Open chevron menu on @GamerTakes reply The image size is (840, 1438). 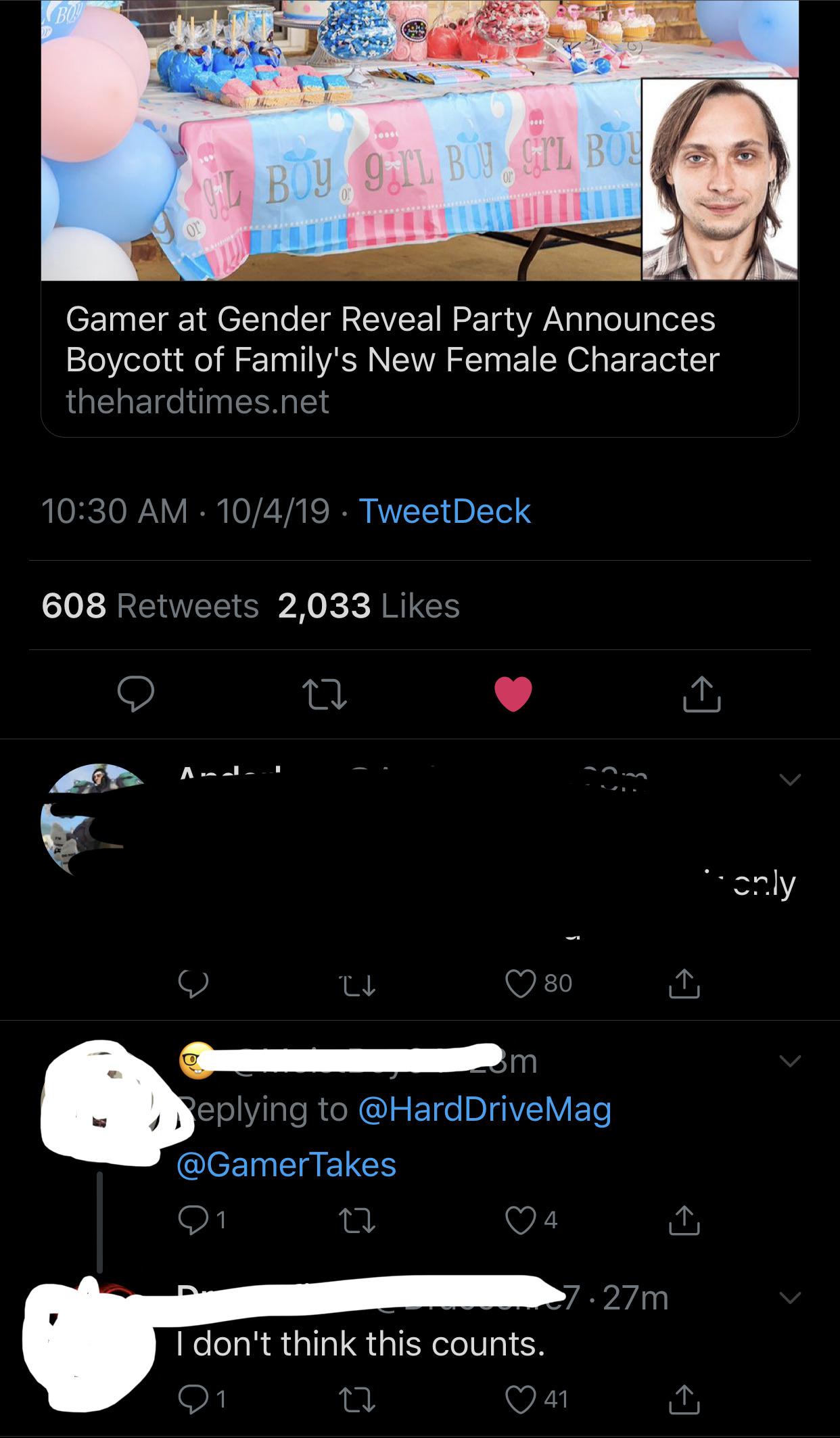pos(788,1059)
